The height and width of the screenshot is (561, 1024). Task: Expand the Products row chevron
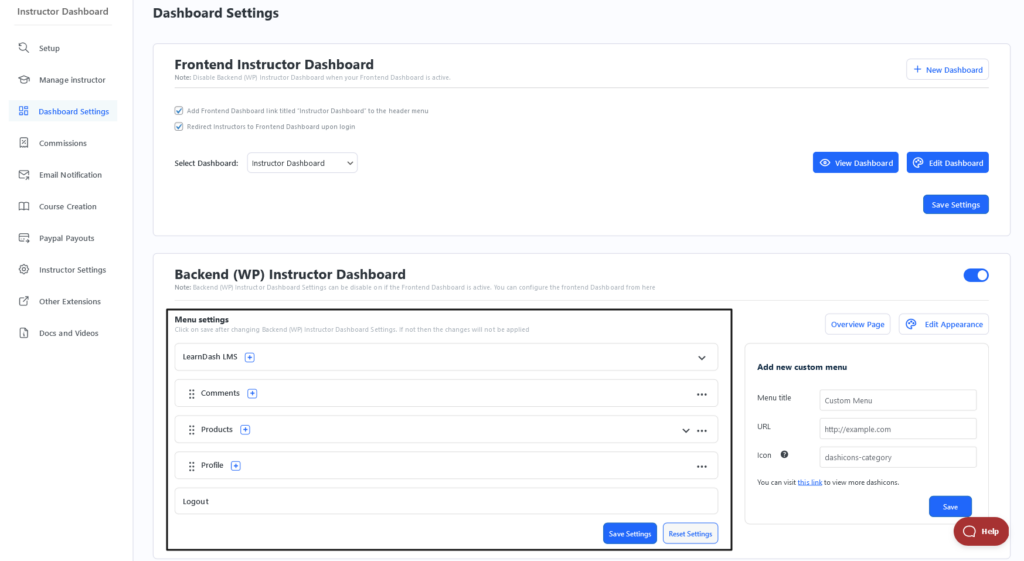686,430
